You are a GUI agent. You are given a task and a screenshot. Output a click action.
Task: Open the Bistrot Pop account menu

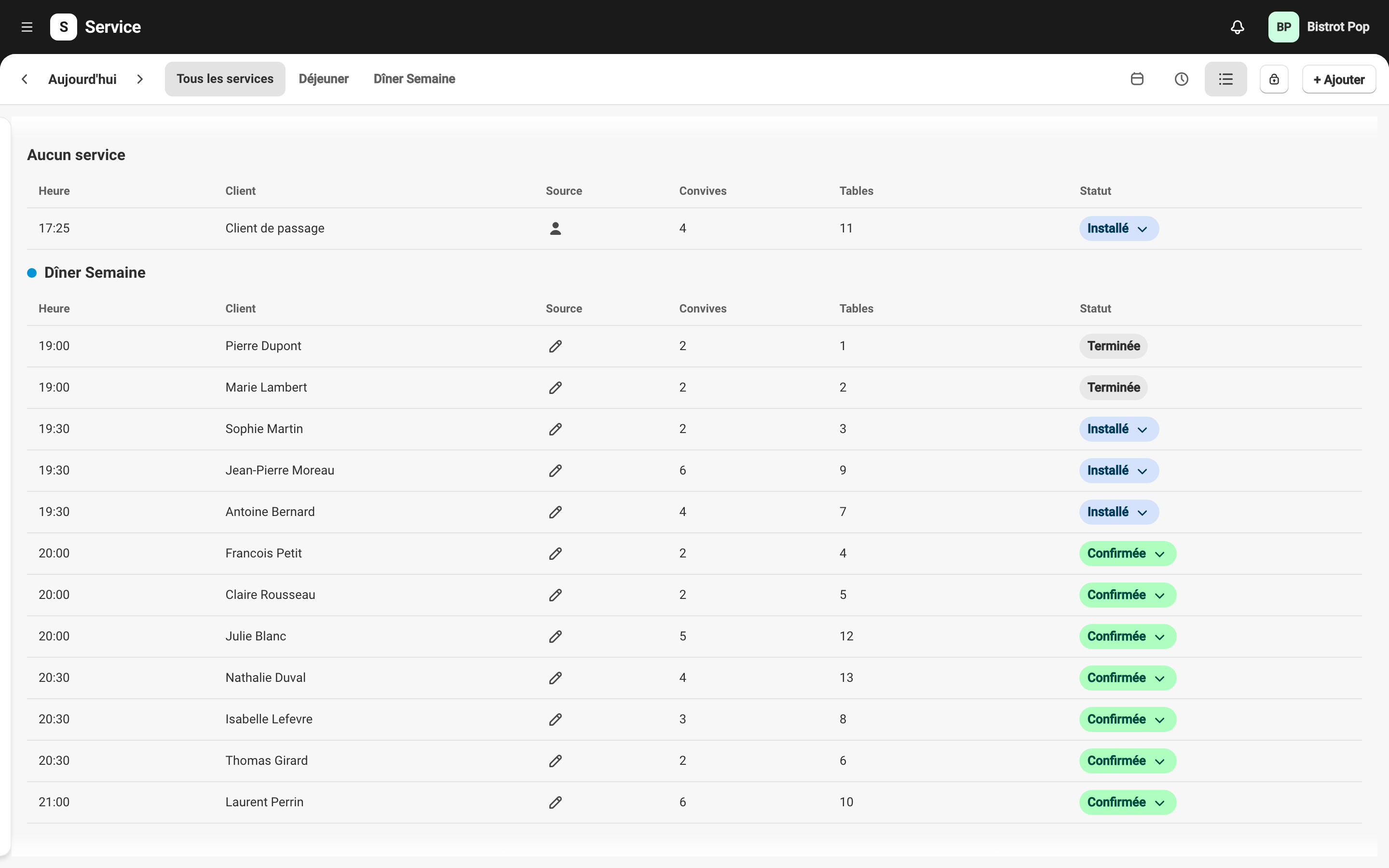click(x=1319, y=27)
